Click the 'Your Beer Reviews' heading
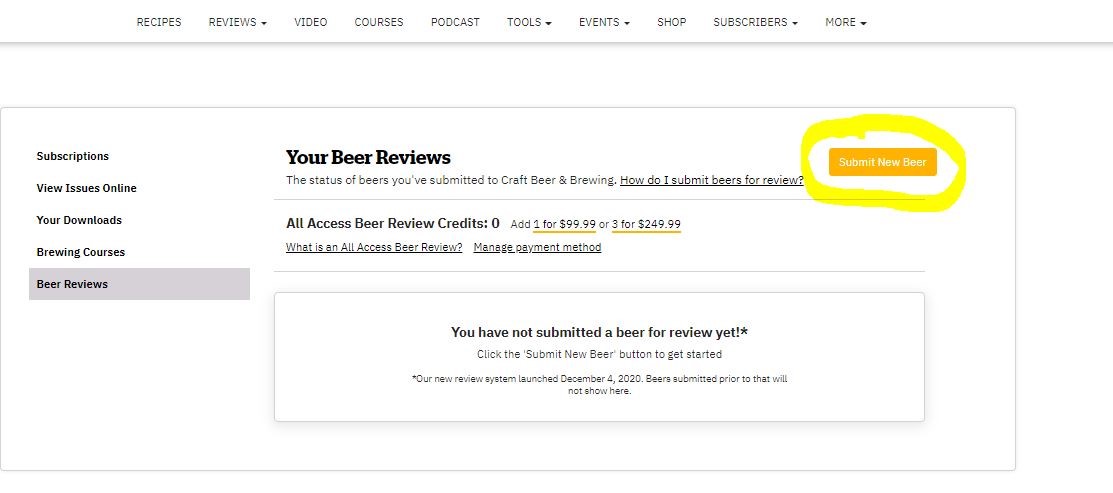1113x493 pixels. (368, 157)
